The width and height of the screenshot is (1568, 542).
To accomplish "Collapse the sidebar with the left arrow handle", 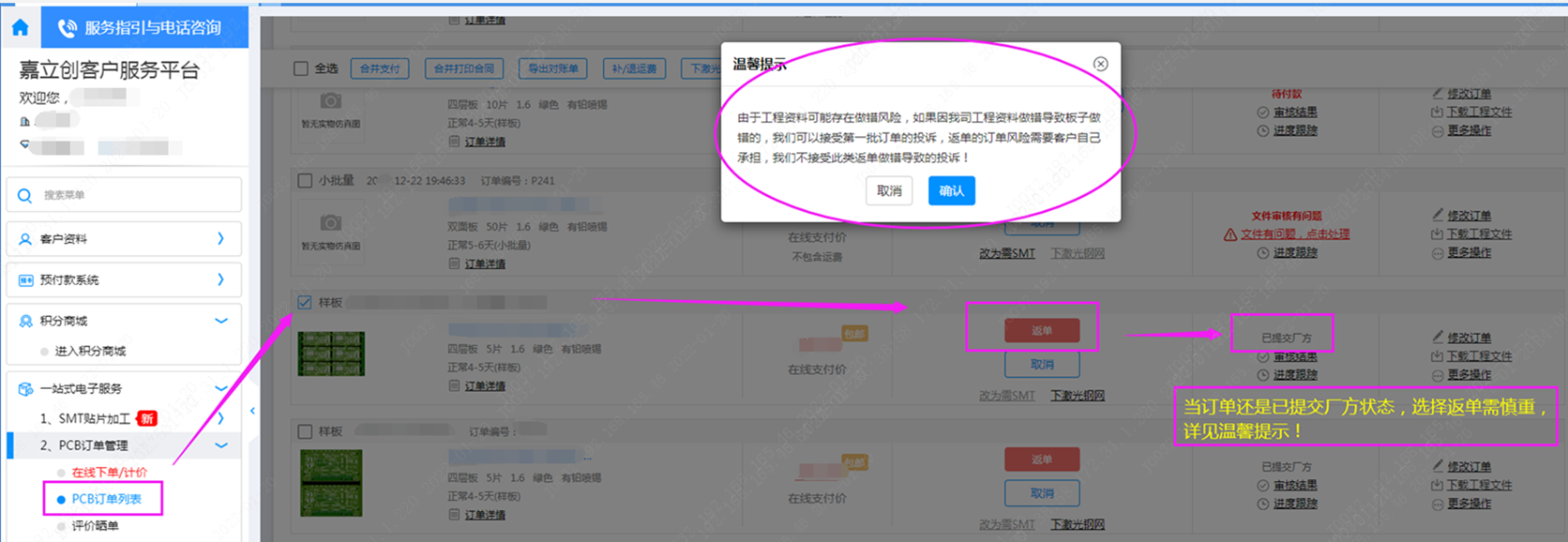I will [252, 411].
